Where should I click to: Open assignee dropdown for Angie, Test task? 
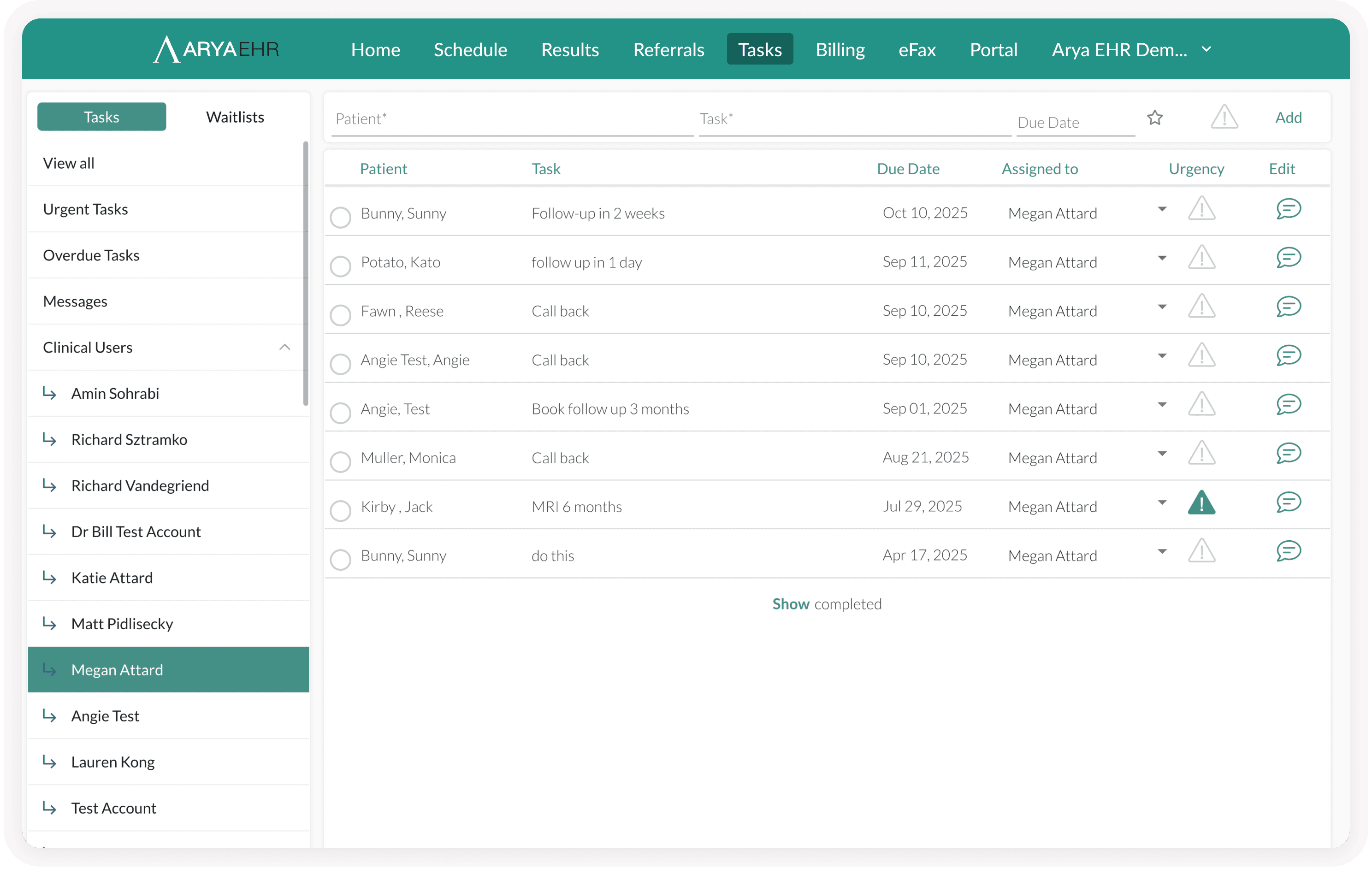(x=1162, y=405)
